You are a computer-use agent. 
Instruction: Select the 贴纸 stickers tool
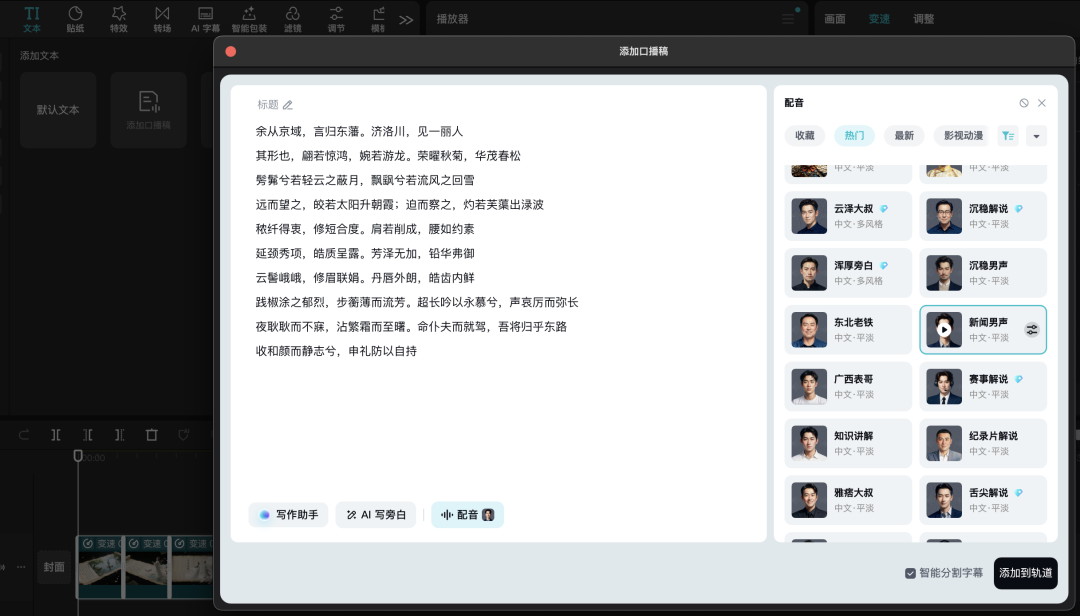point(74,18)
